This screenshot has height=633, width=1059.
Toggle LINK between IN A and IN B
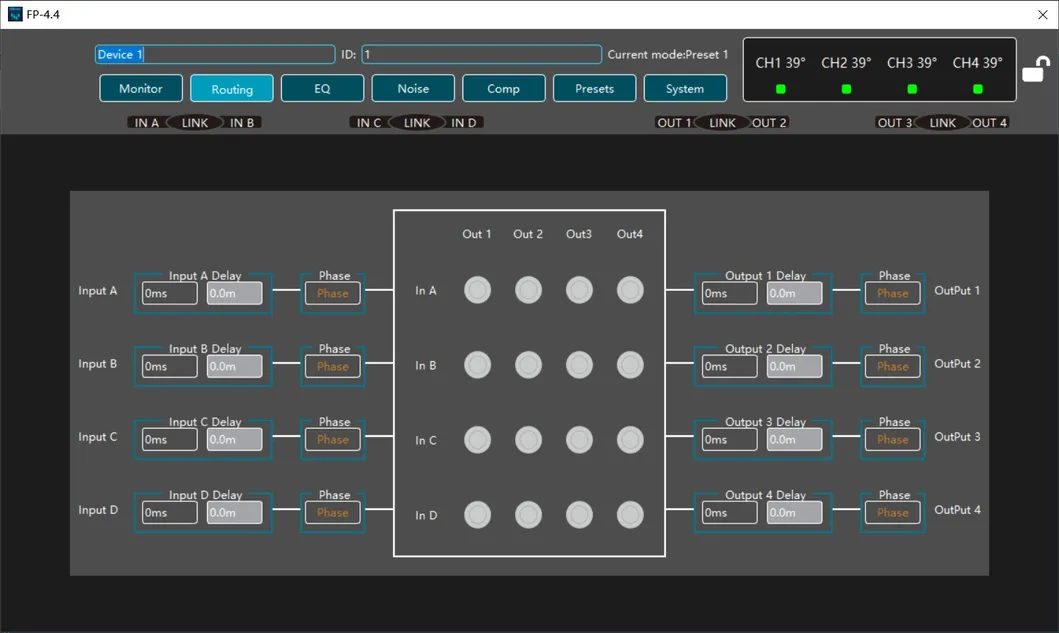(x=194, y=122)
